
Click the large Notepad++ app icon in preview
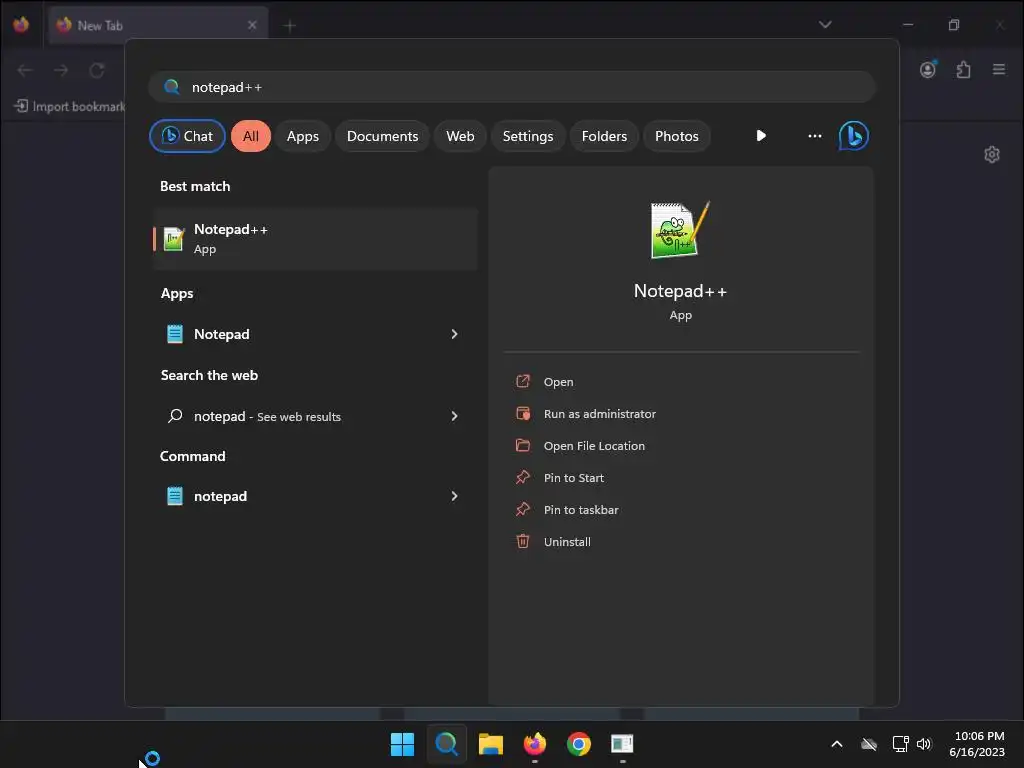click(x=680, y=230)
